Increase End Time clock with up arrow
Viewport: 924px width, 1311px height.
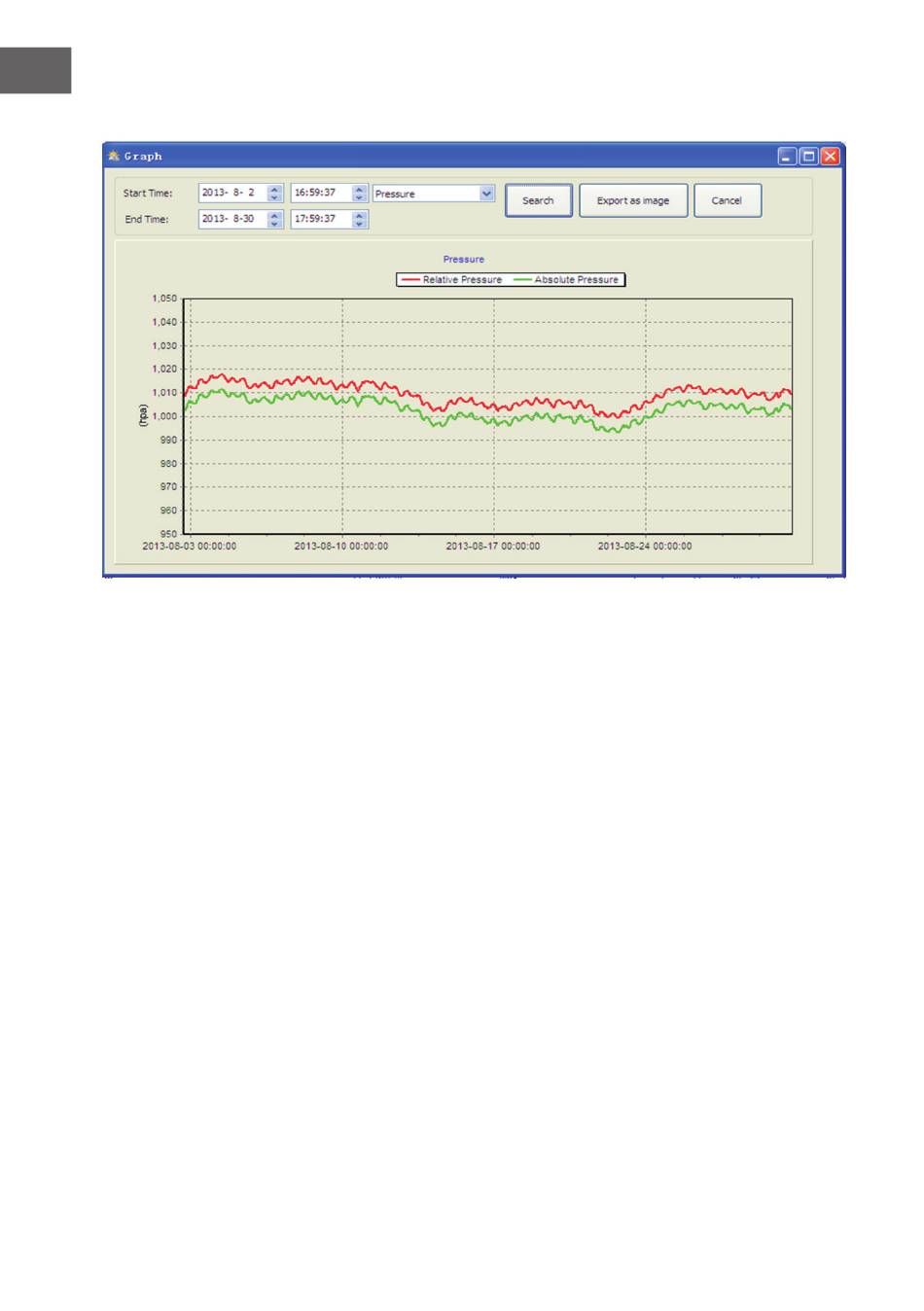pyautogui.click(x=360, y=216)
